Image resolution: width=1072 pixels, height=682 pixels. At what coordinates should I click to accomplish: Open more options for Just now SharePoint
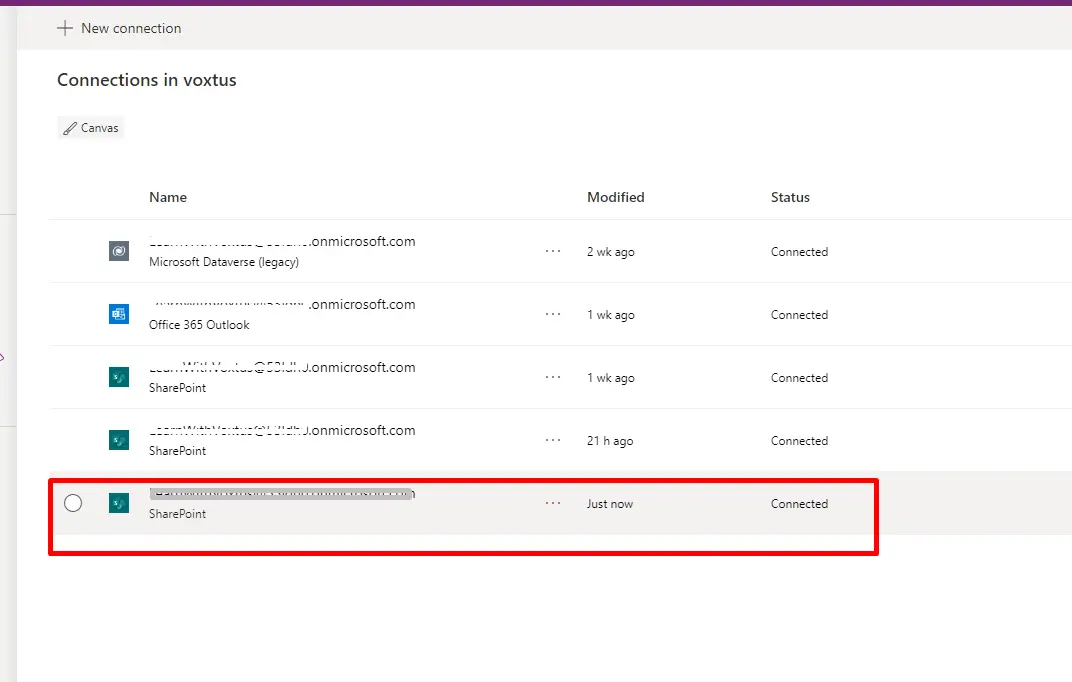(x=553, y=503)
